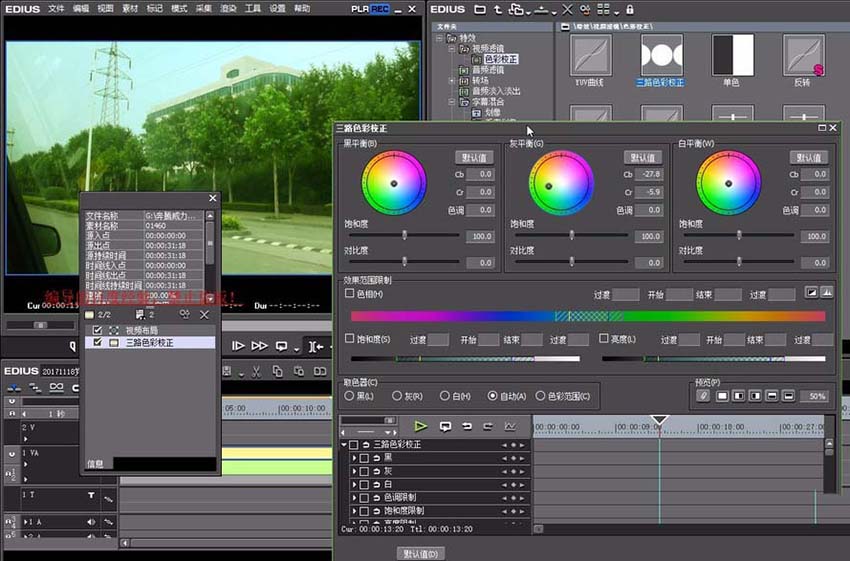Click next frame button in player
The image size is (850, 561).
pyautogui.click(x=238, y=346)
